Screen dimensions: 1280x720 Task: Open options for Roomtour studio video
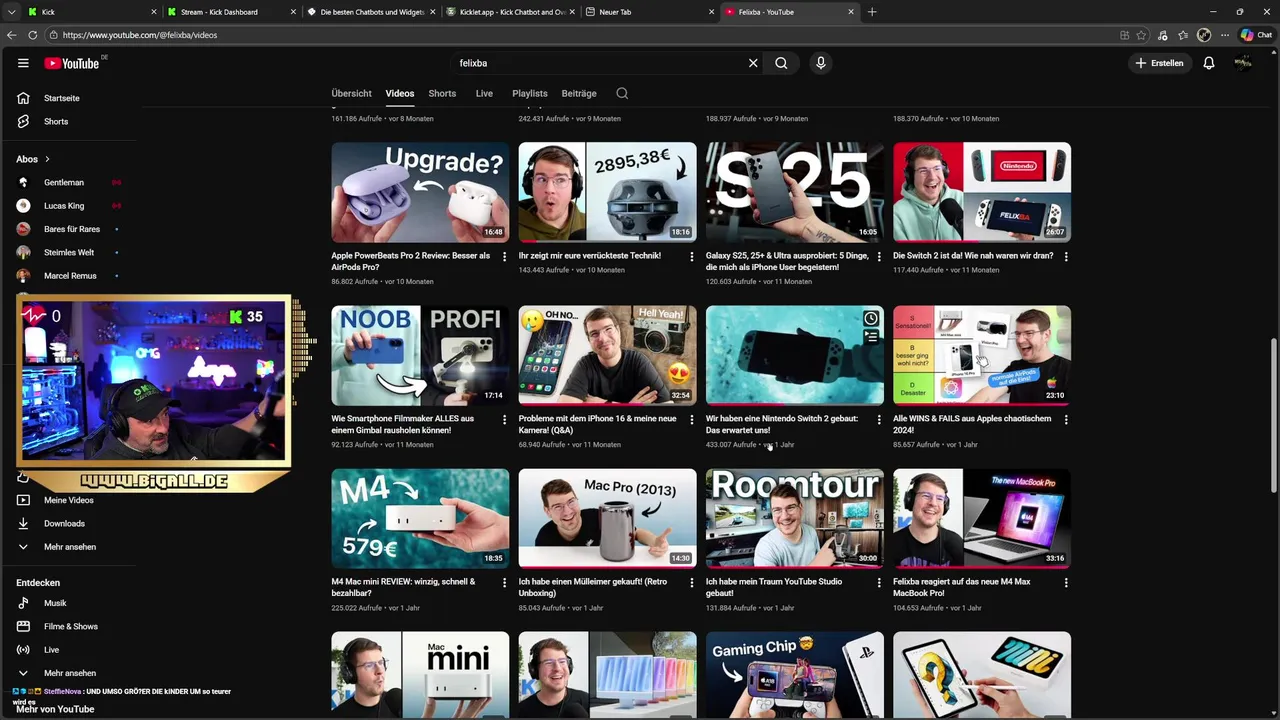[x=879, y=582]
